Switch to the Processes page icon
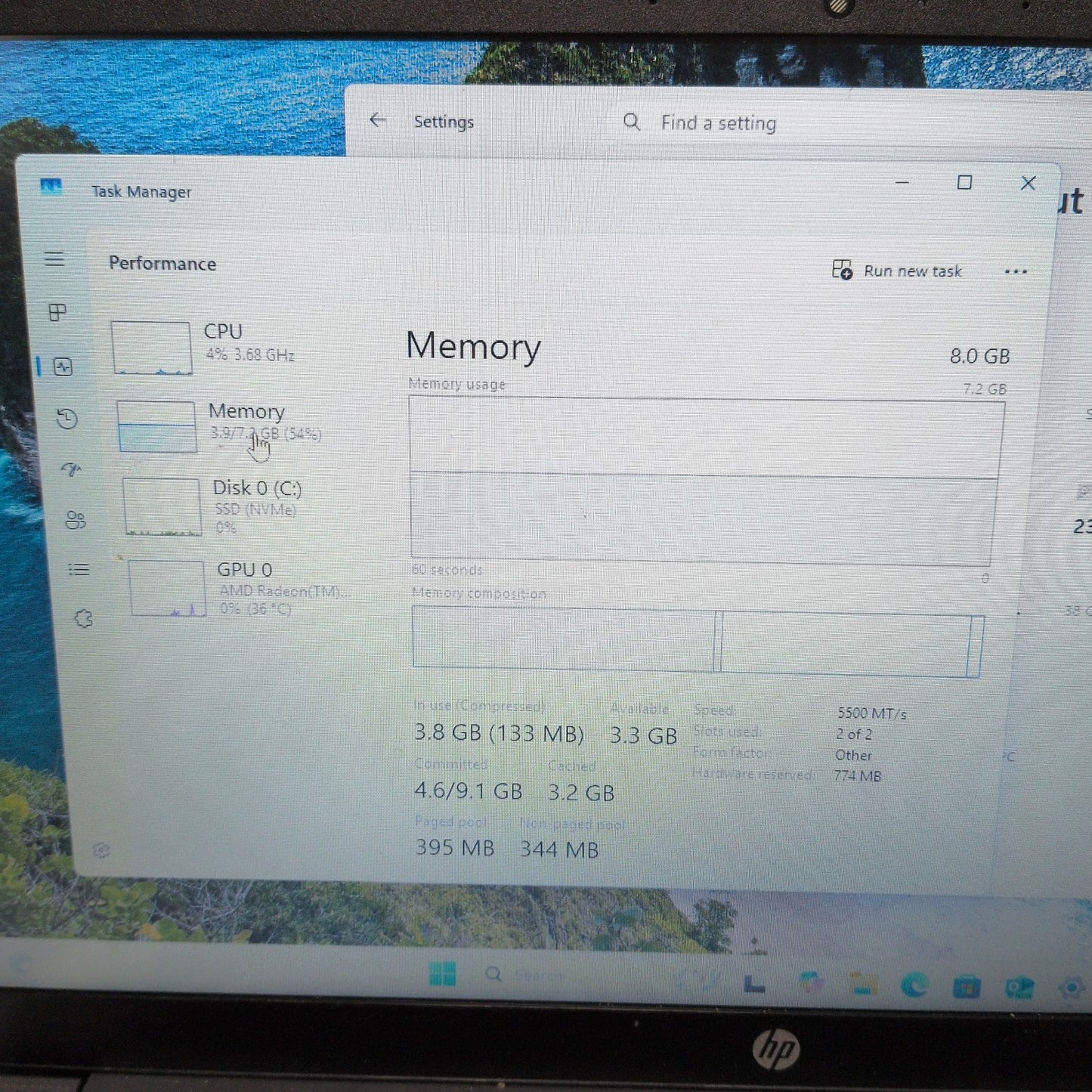 (x=57, y=312)
